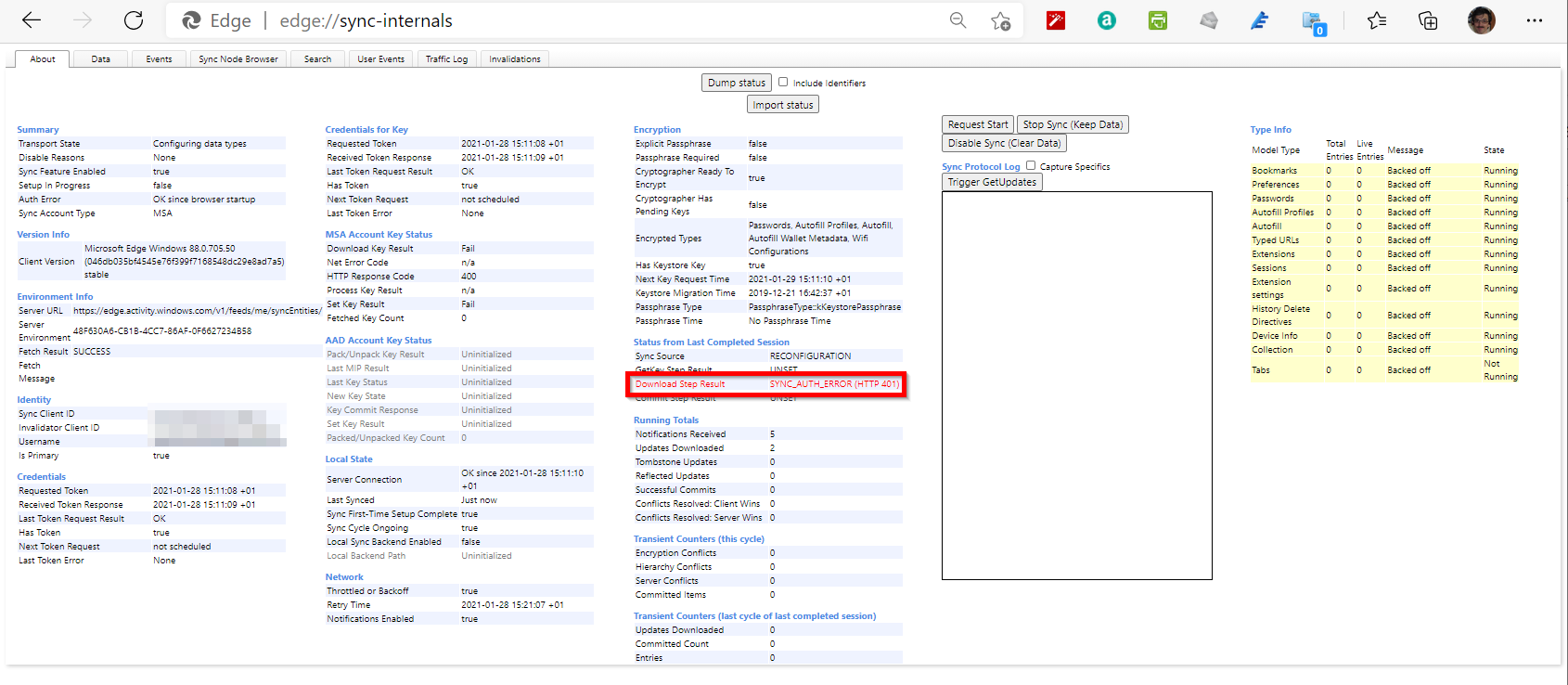Click the Edge logo in the address bar

(192, 20)
